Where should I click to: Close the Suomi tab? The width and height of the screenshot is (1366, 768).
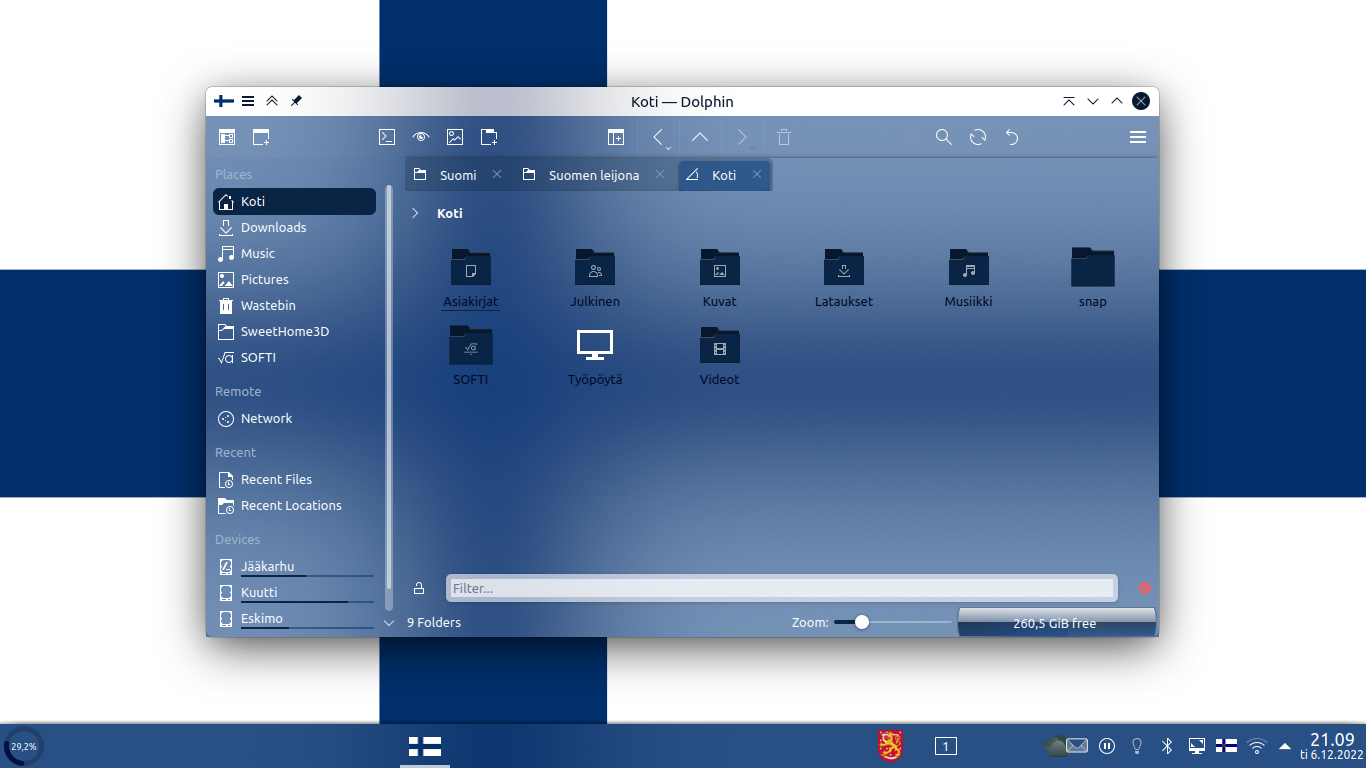pos(497,175)
